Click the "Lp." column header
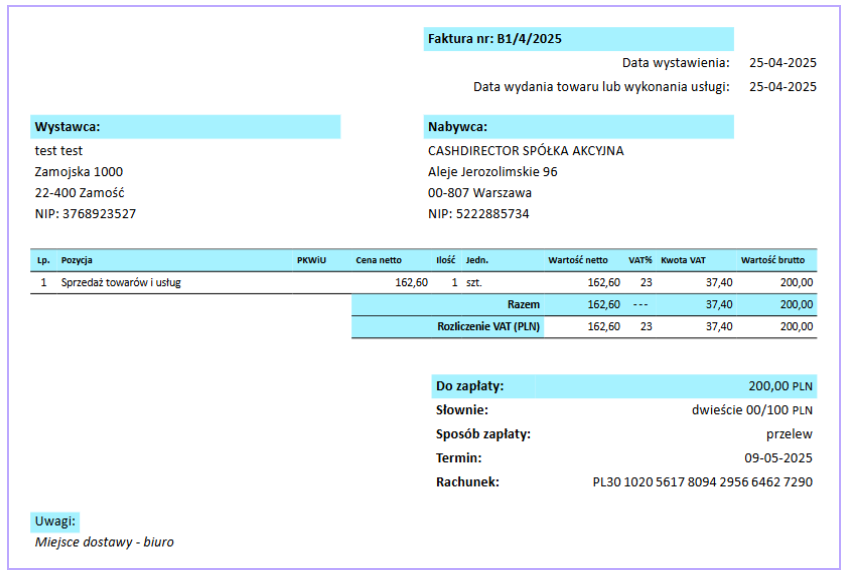The height and width of the screenshot is (577, 850). 43,260
